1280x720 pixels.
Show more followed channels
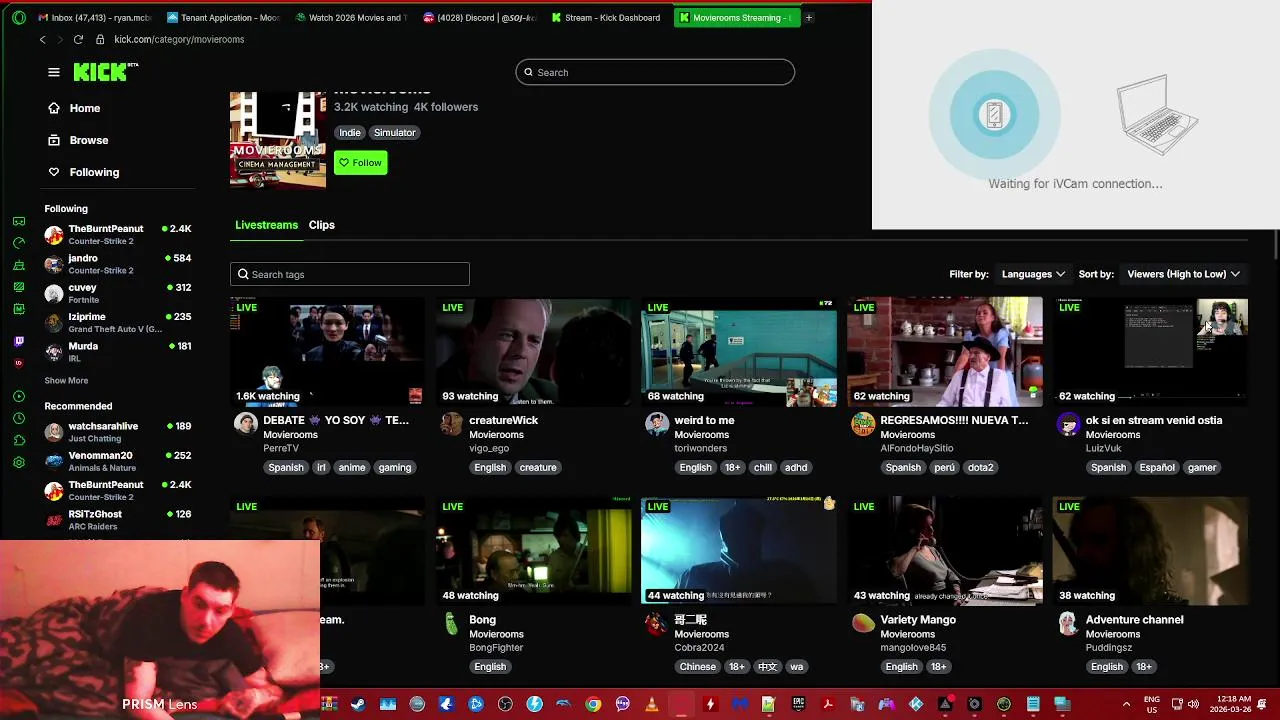coord(66,380)
